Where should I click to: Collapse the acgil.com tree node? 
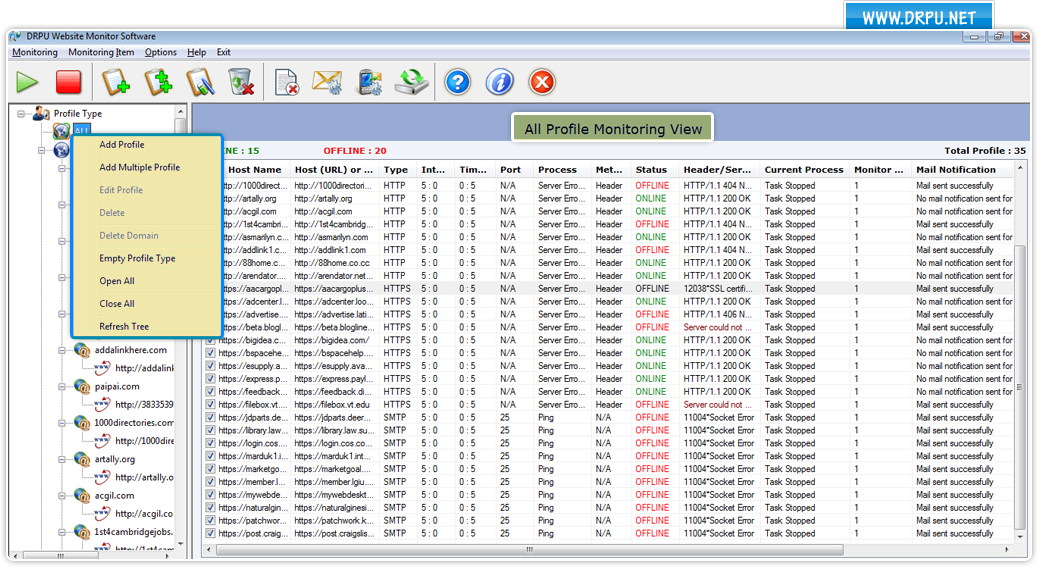(x=62, y=496)
